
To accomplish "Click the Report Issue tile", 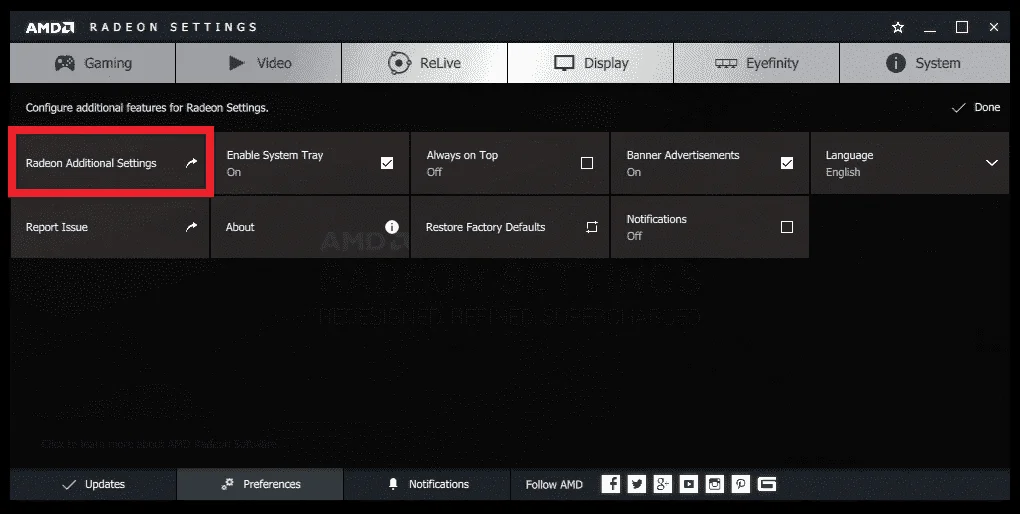I will point(110,227).
